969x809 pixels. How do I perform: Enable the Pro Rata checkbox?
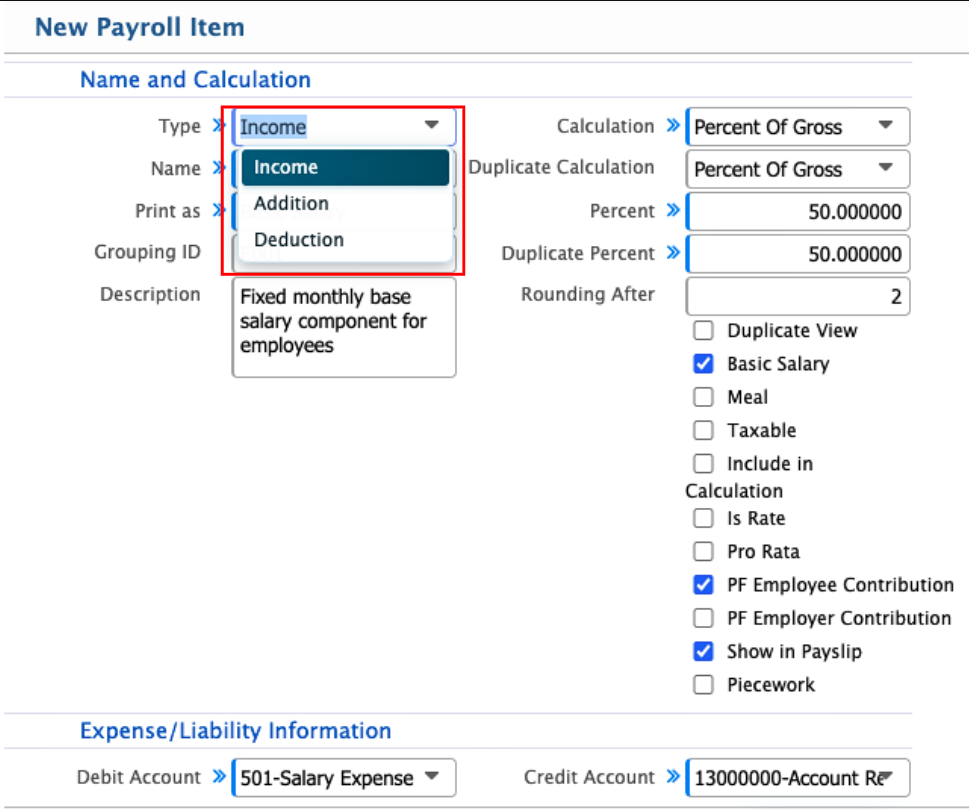tap(704, 552)
